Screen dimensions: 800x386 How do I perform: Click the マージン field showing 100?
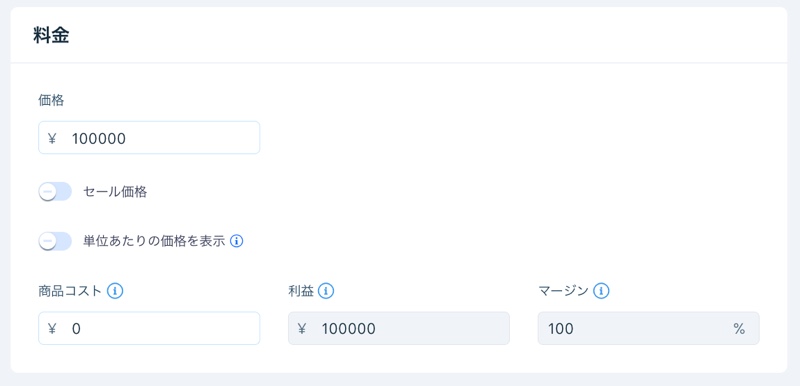(648, 328)
